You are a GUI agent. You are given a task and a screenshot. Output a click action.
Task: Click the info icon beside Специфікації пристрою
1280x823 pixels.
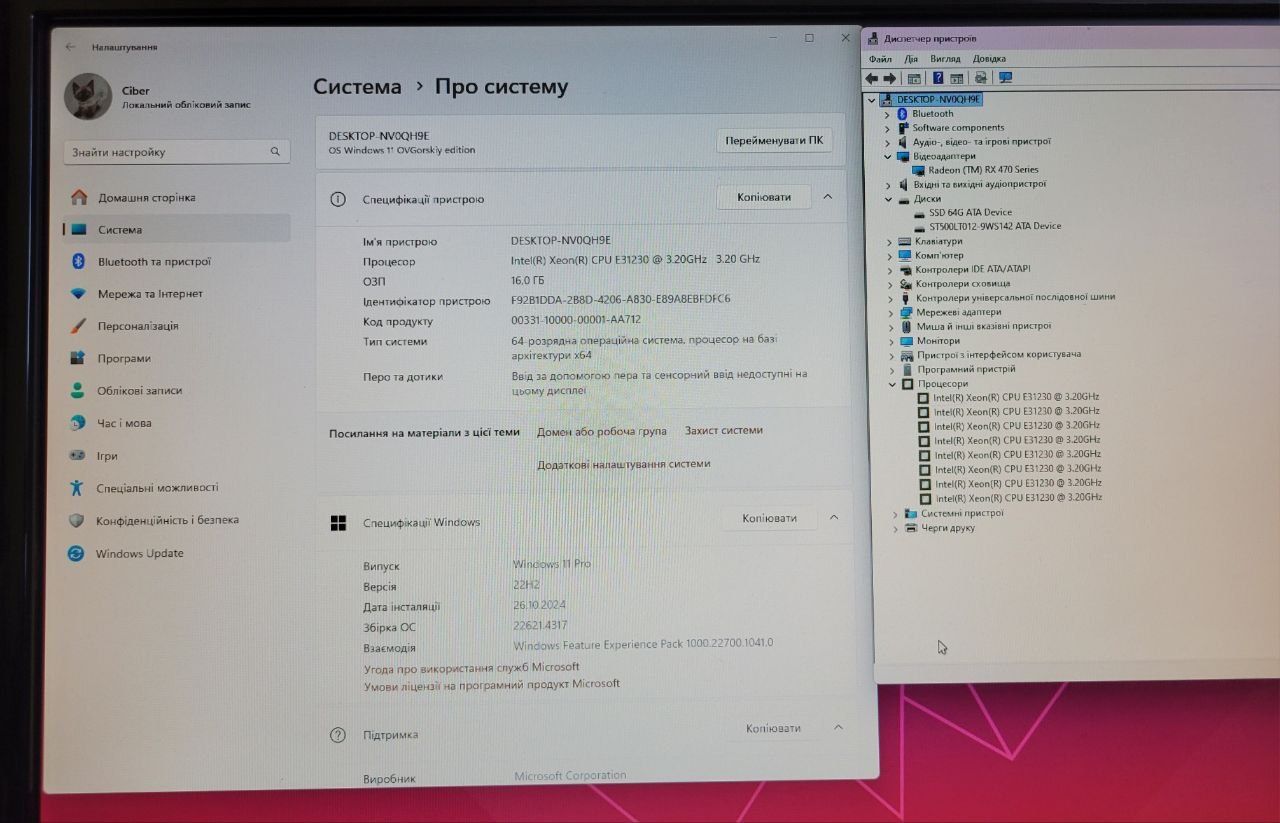(338, 199)
